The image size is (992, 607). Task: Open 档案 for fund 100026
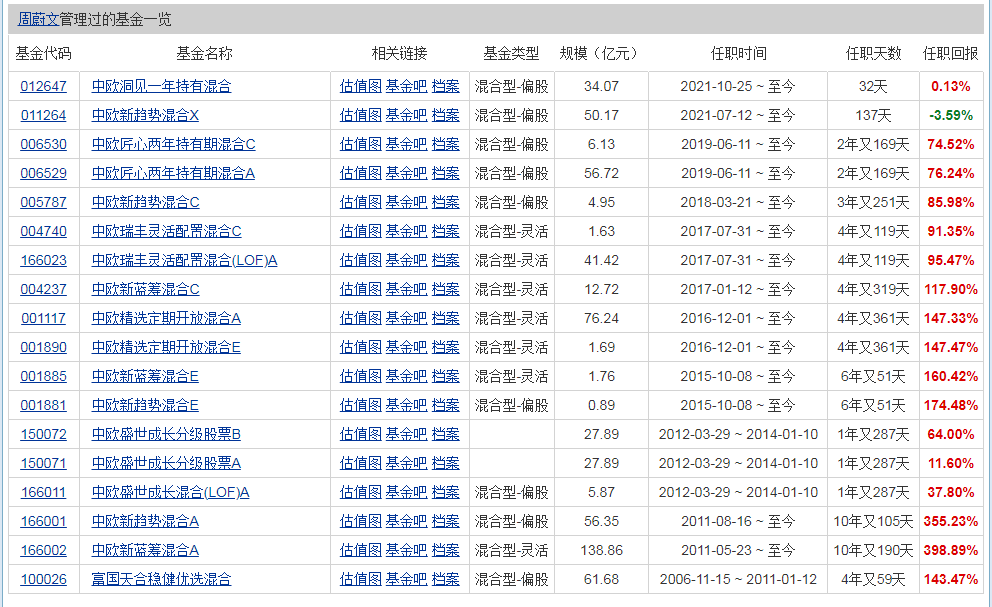(x=445, y=580)
